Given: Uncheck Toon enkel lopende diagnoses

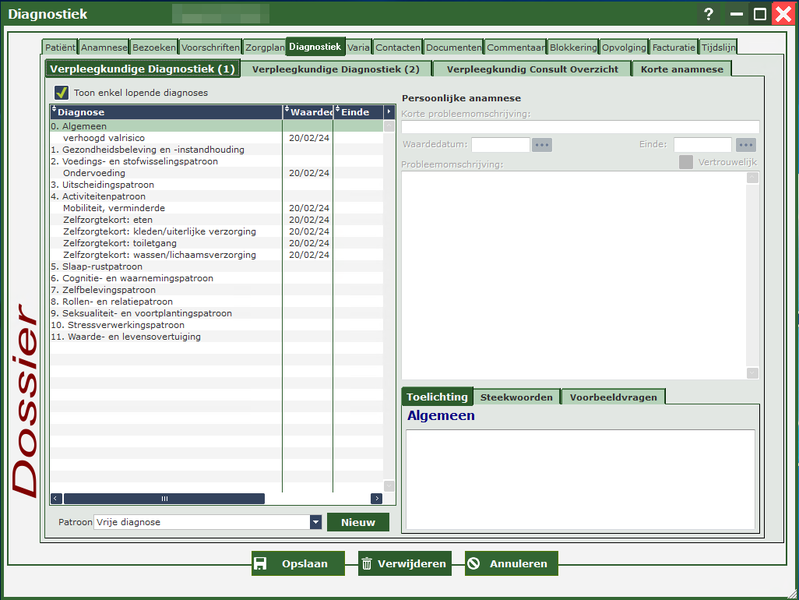Looking at the screenshot, I should (61, 93).
